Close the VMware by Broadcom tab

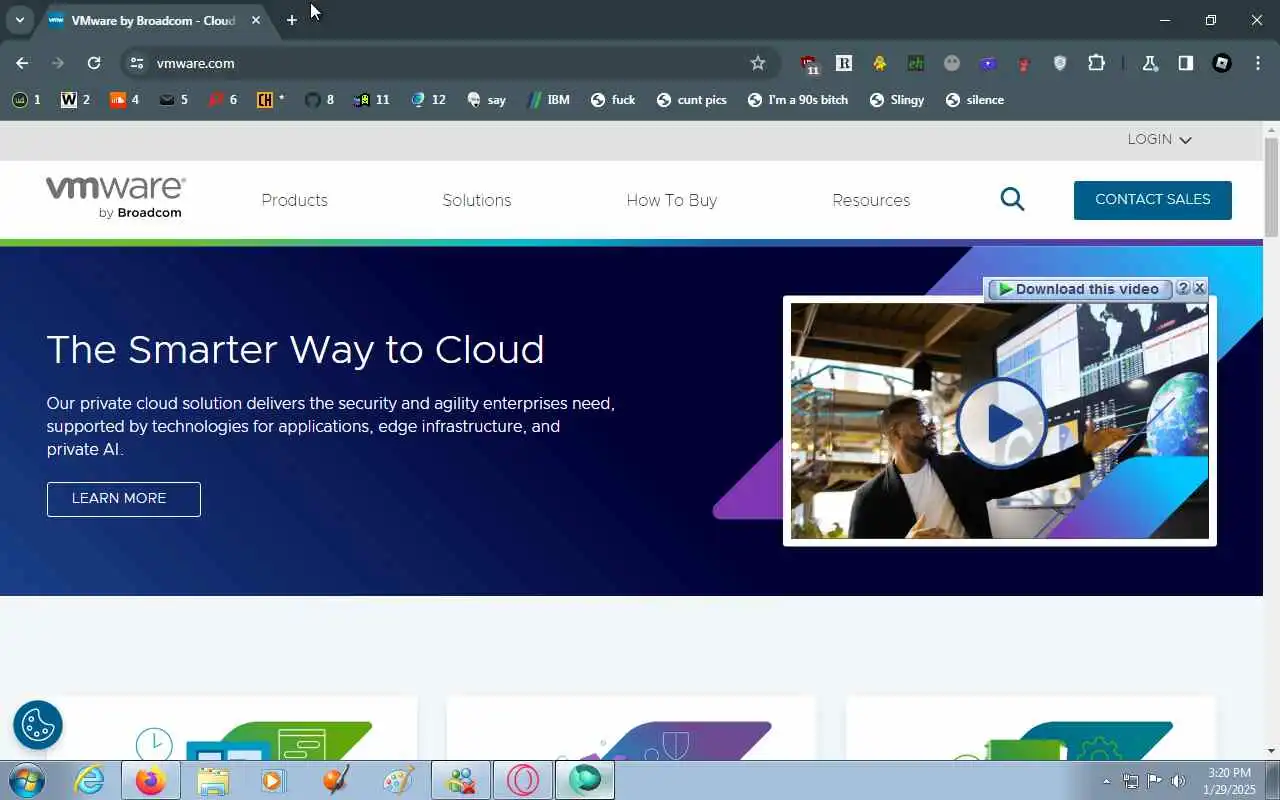256,20
